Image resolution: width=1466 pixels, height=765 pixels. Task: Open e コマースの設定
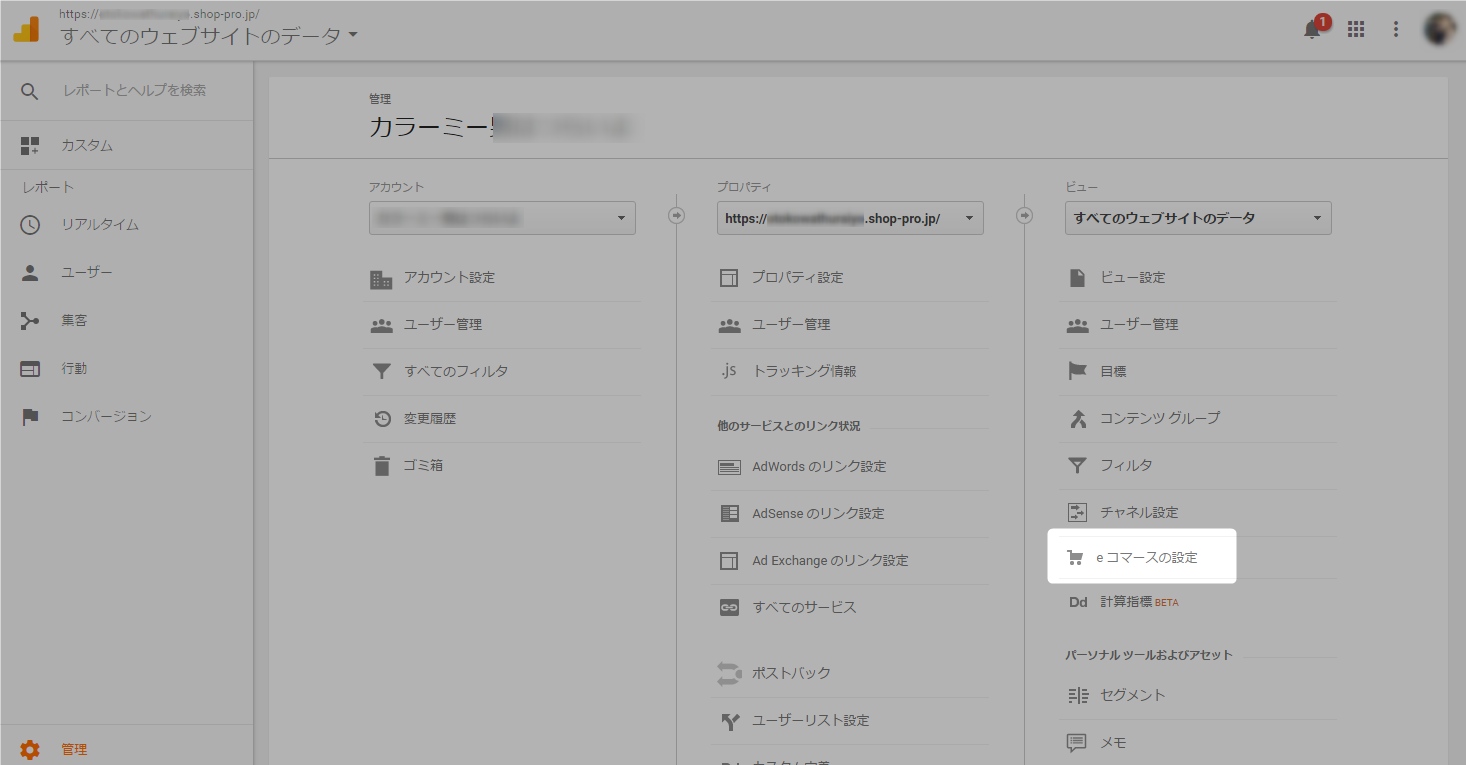(x=1146, y=557)
